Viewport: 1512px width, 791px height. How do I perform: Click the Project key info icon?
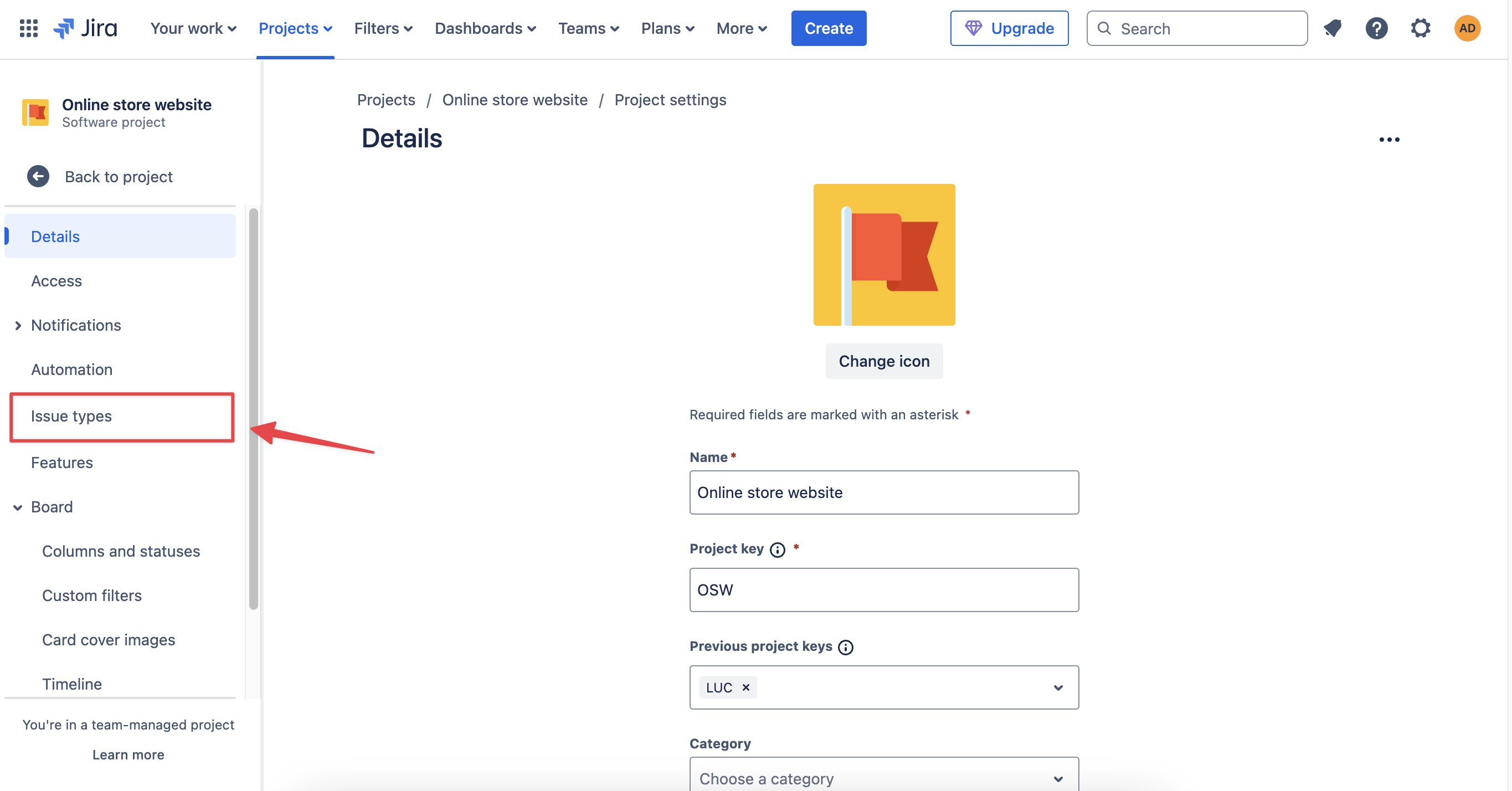(x=777, y=549)
